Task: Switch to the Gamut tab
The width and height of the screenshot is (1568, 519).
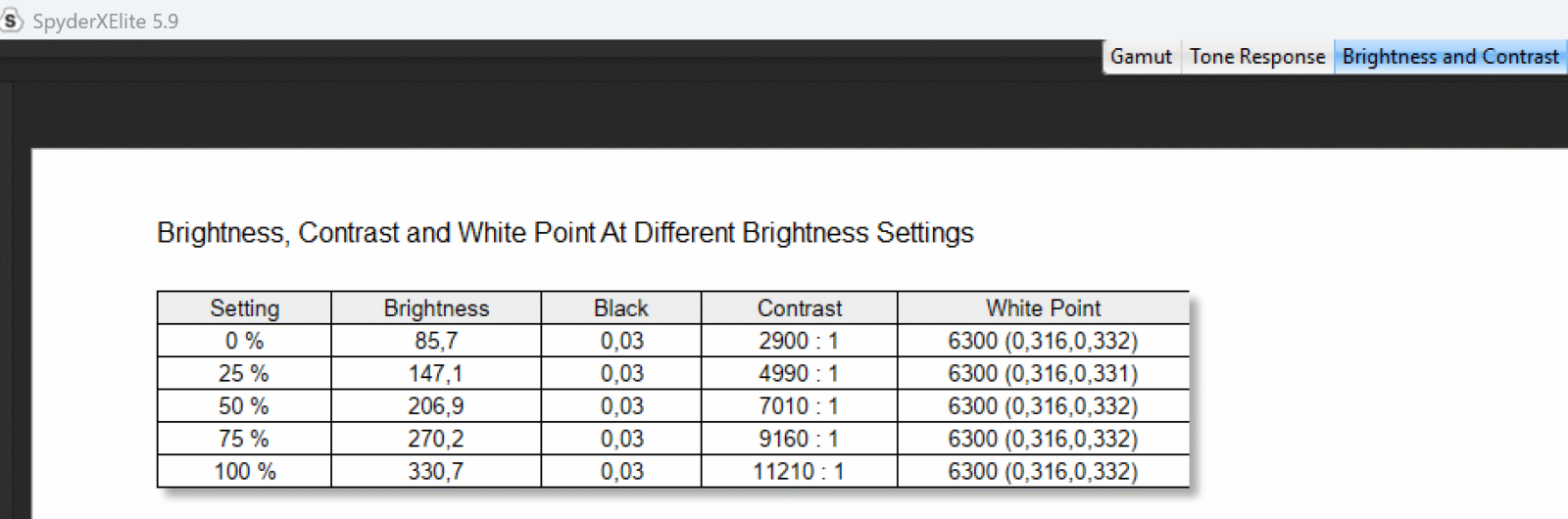Action: (1141, 57)
